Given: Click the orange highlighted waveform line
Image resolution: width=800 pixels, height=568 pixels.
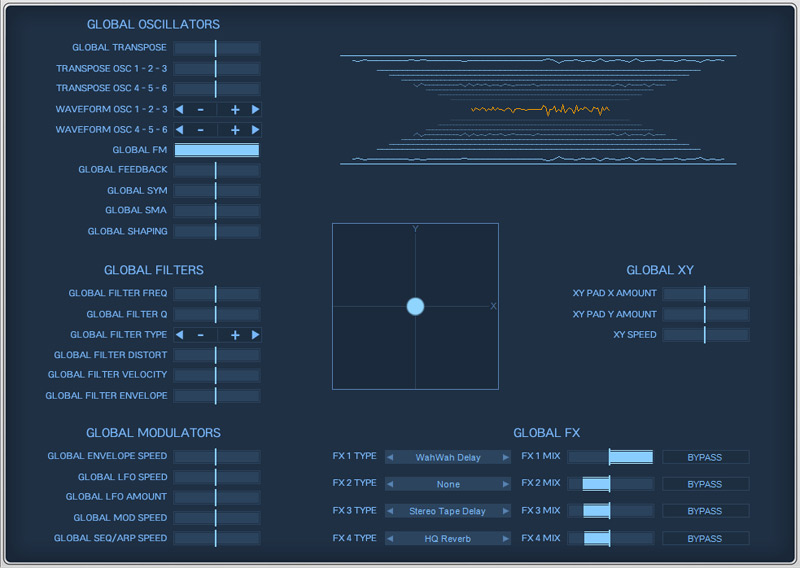Looking at the screenshot, I should point(540,110).
